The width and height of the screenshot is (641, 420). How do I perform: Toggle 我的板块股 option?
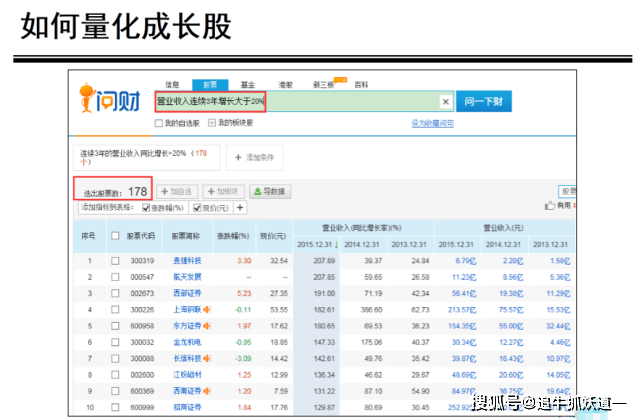click(212, 123)
